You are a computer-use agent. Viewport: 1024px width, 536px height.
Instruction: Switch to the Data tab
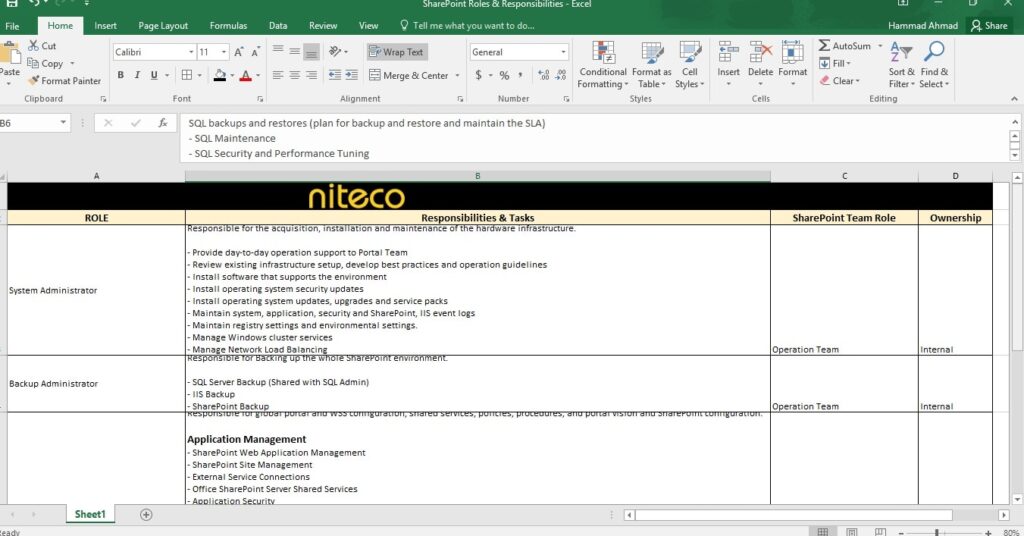tap(278, 25)
